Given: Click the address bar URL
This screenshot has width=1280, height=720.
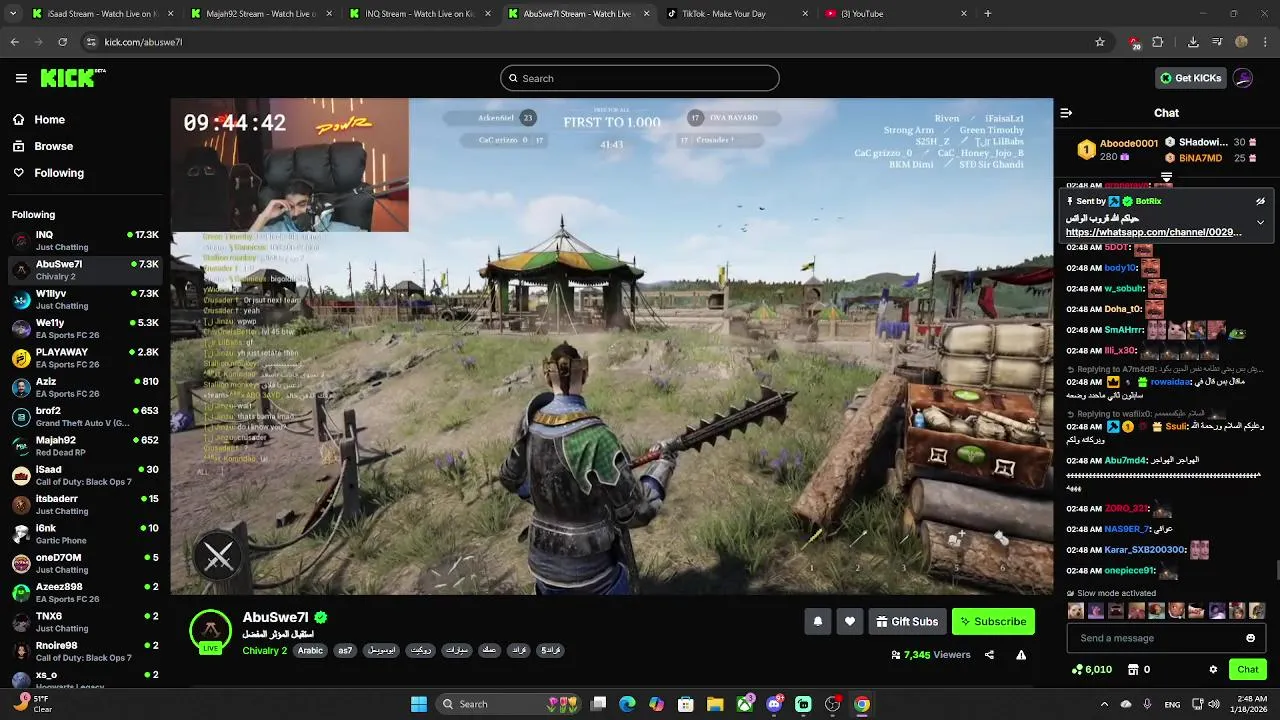Looking at the screenshot, I should pos(143,42).
